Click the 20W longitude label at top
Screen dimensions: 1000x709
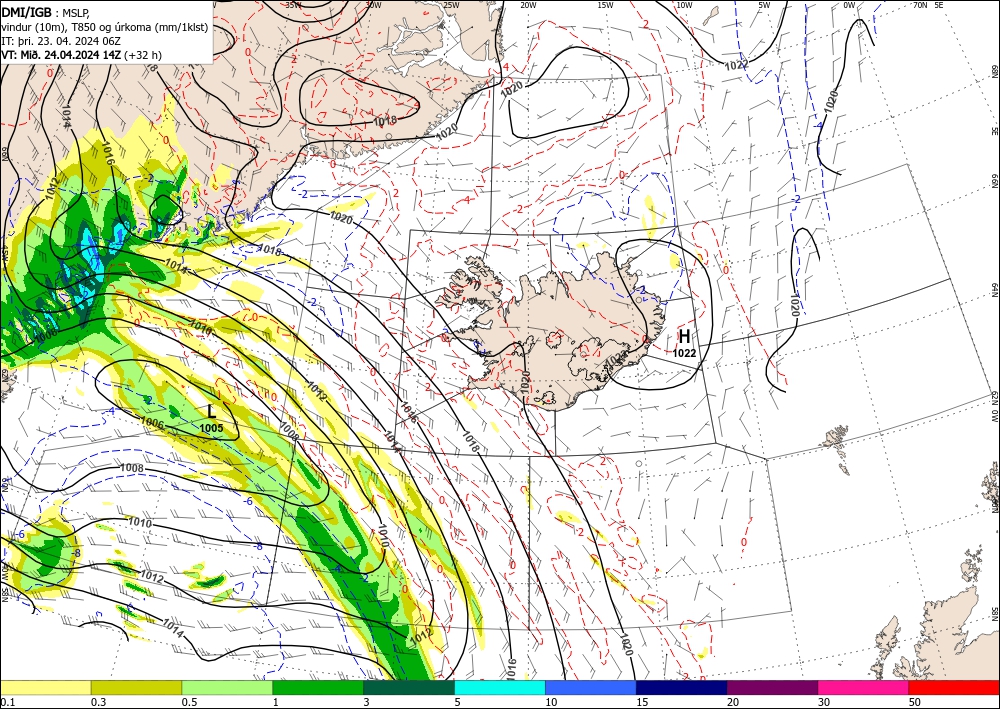tap(528, 5)
